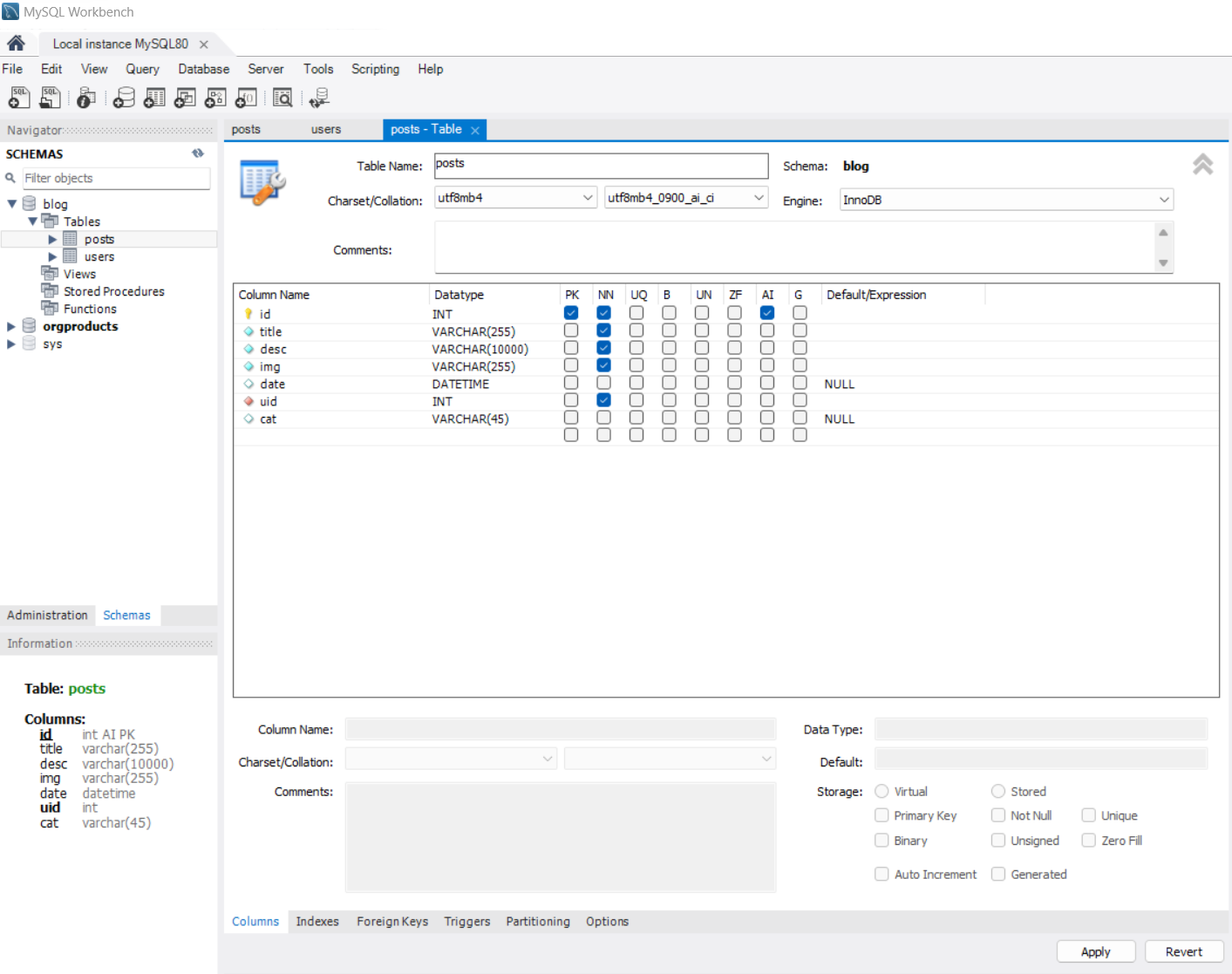Image resolution: width=1232 pixels, height=974 pixels.
Task: Check NN checkbox for date column
Action: (603, 383)
